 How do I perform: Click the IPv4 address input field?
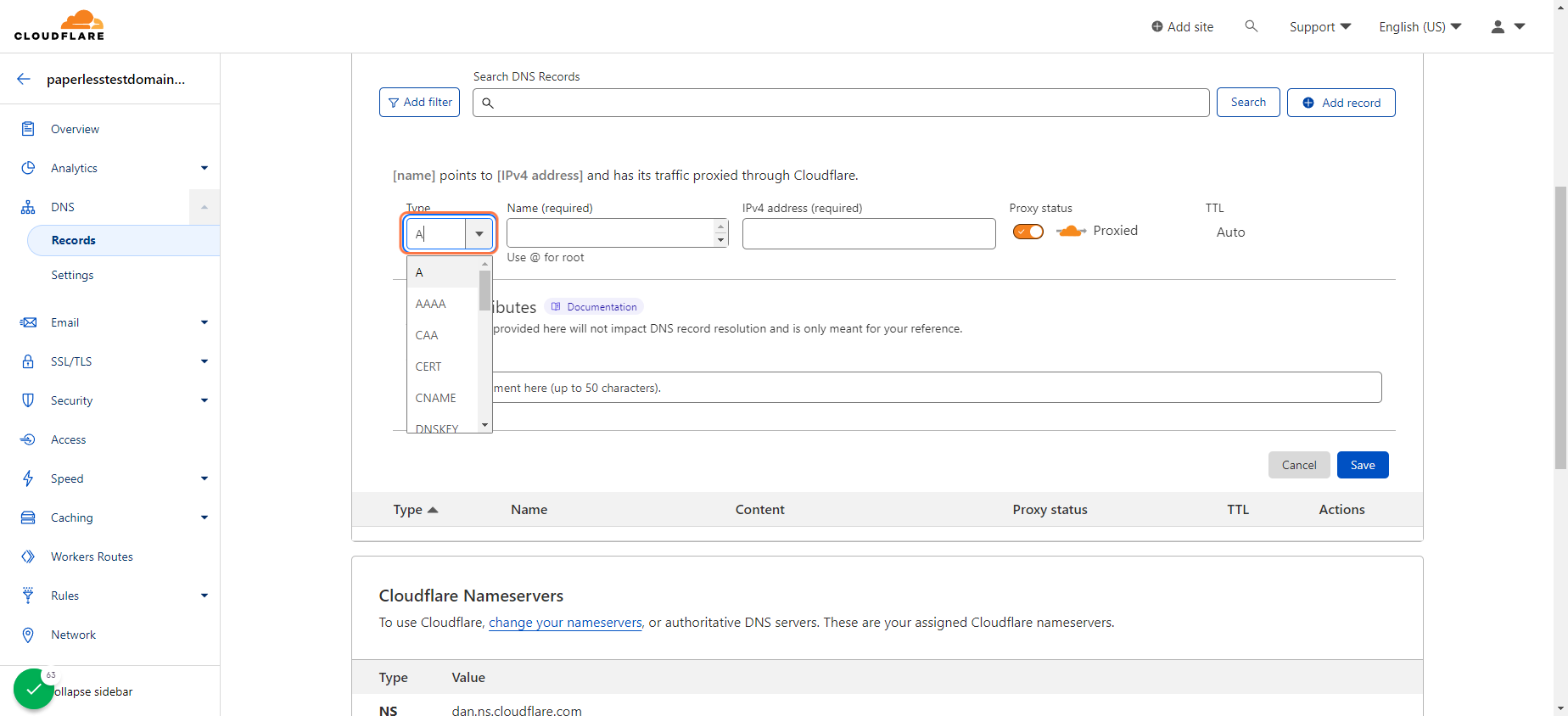pyautogui.click(x=869, y=234)
